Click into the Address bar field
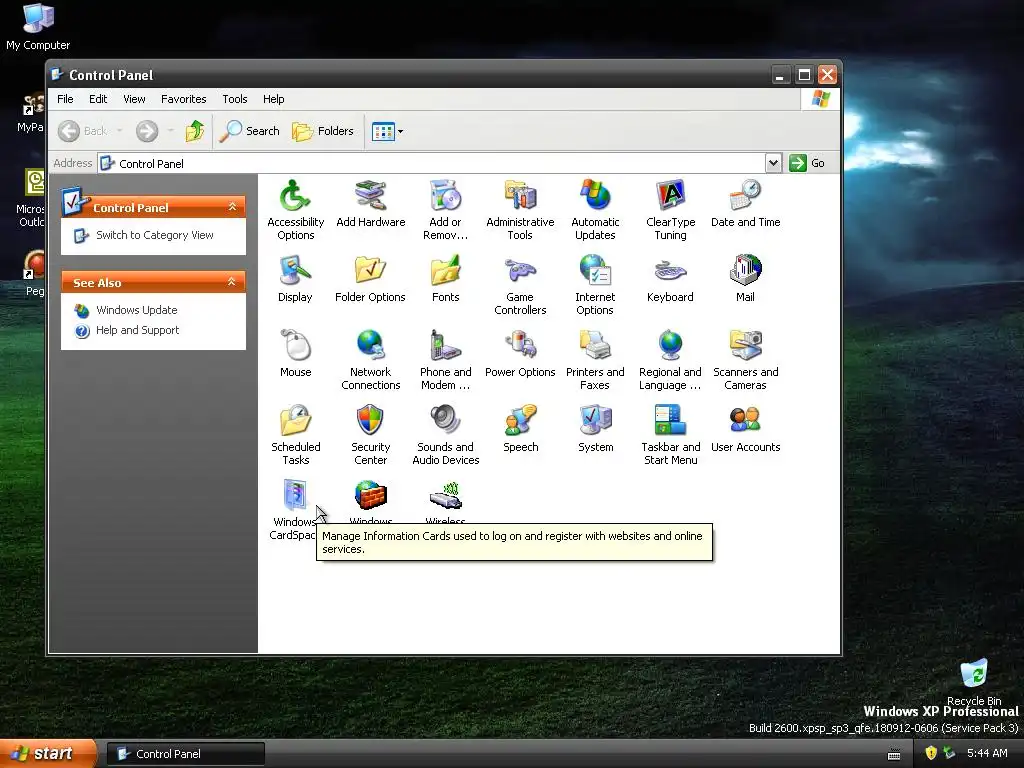The image size is (1024, 768). [431, 163]
